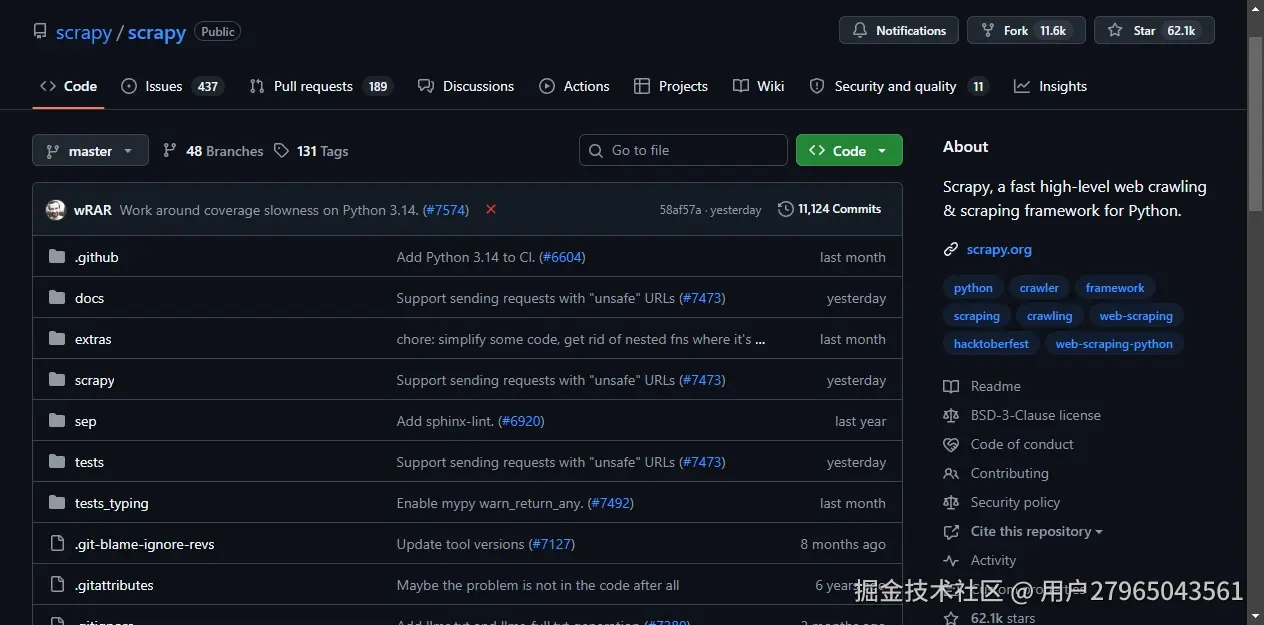Click the sep folder icon
This screenshot has width=1264, height=625.
click(56, 421)
